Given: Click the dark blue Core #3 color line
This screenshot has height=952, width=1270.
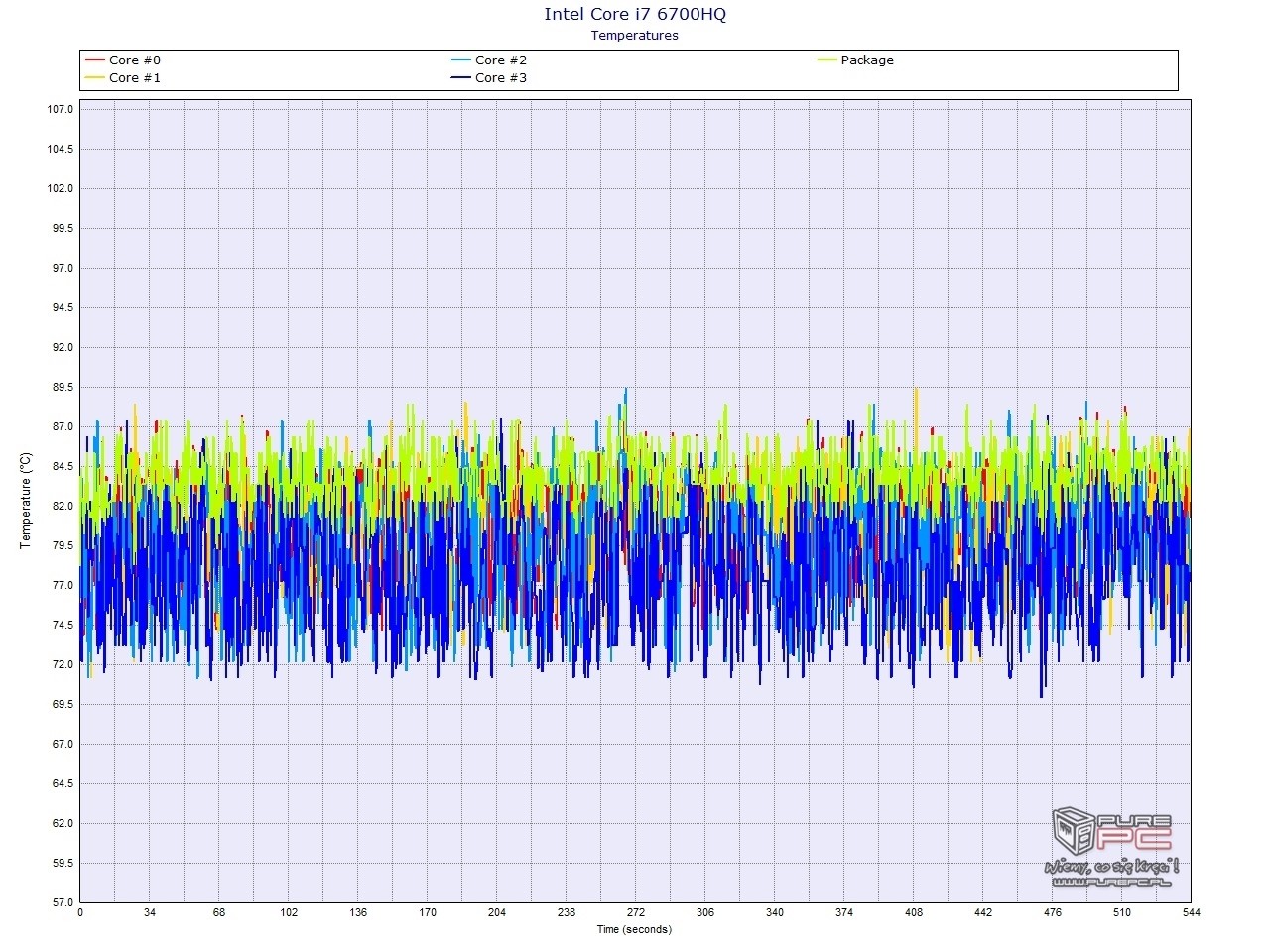Looking at the screenshot, I should 461,78.
